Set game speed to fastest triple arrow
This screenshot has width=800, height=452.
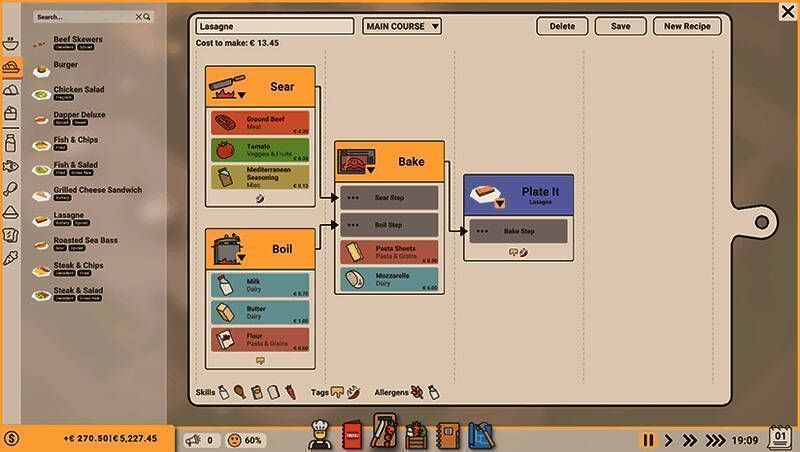[x=713, y=440]
